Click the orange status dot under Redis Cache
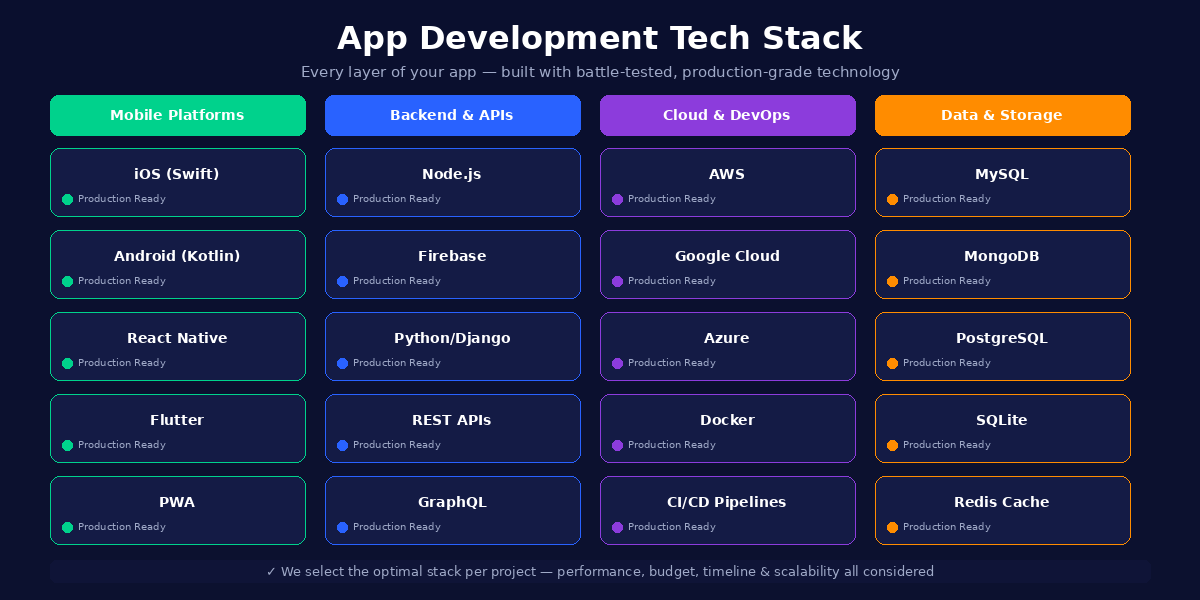This screenshot has width=1200, height=600. [x=893, y=527]
